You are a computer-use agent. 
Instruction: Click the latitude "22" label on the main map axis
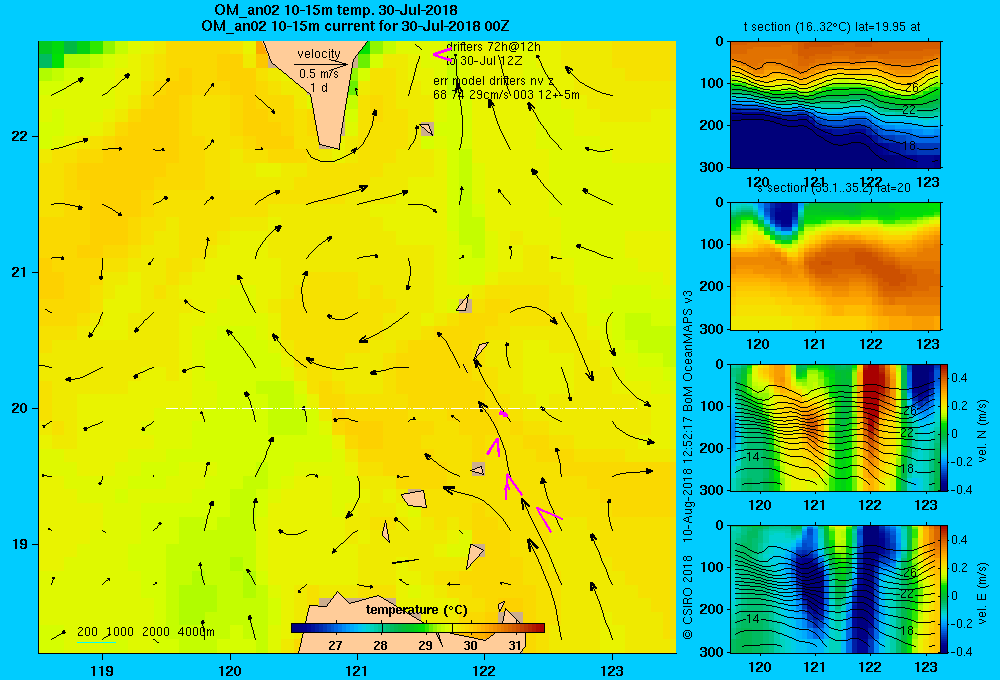tap(19, 137)
